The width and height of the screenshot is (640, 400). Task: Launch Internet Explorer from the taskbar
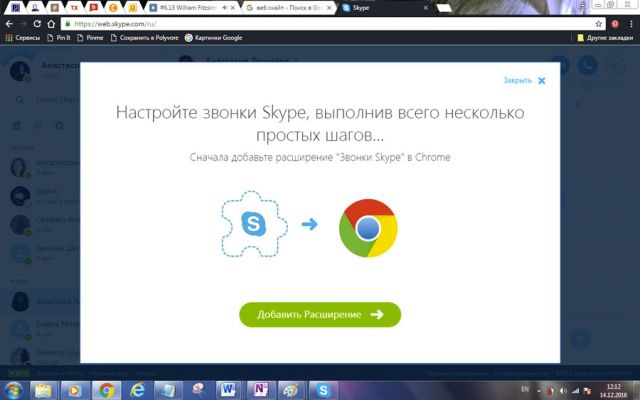[x=137, y=390]
